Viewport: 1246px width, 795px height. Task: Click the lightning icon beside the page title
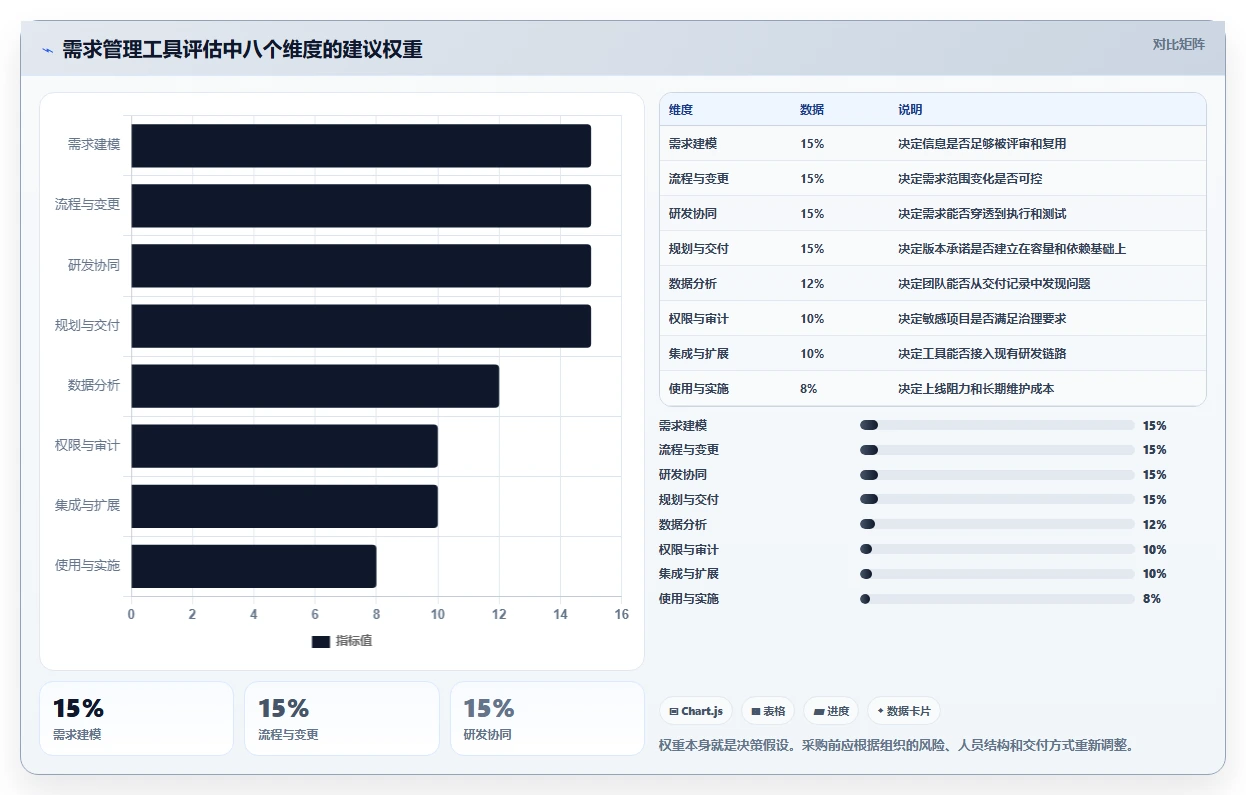click(47, 49)
